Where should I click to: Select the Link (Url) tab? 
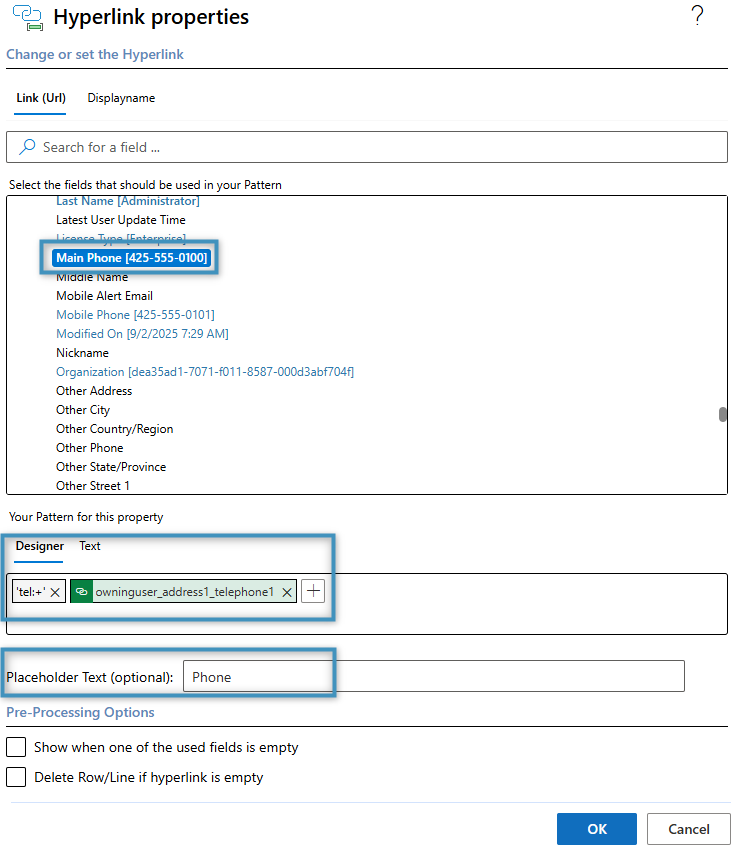point(41,98)
